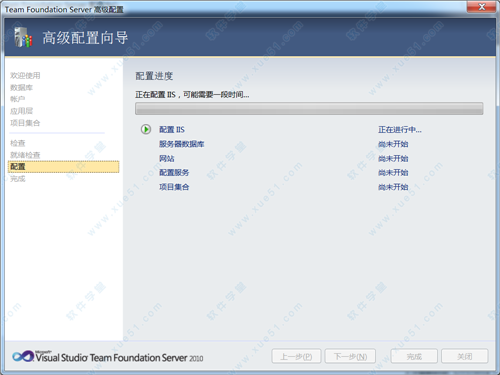500x375 pixels.
Task: Click the 上一步(P) button
Action: click(296, 357)
